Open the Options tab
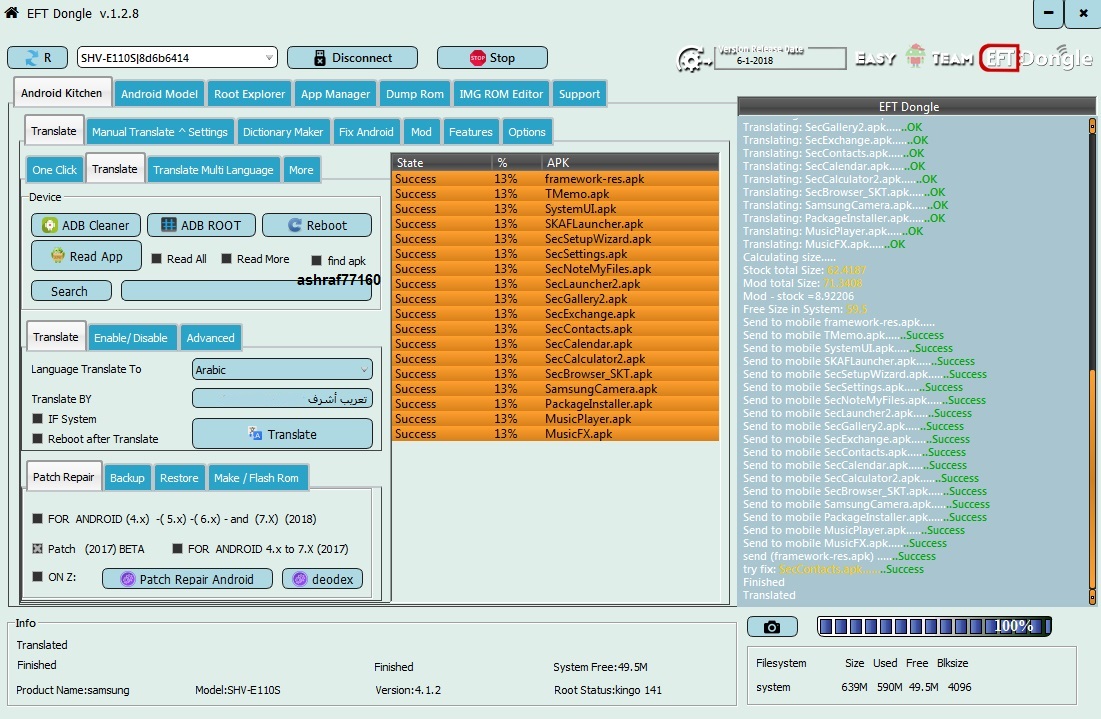 [x=527, y=132]
